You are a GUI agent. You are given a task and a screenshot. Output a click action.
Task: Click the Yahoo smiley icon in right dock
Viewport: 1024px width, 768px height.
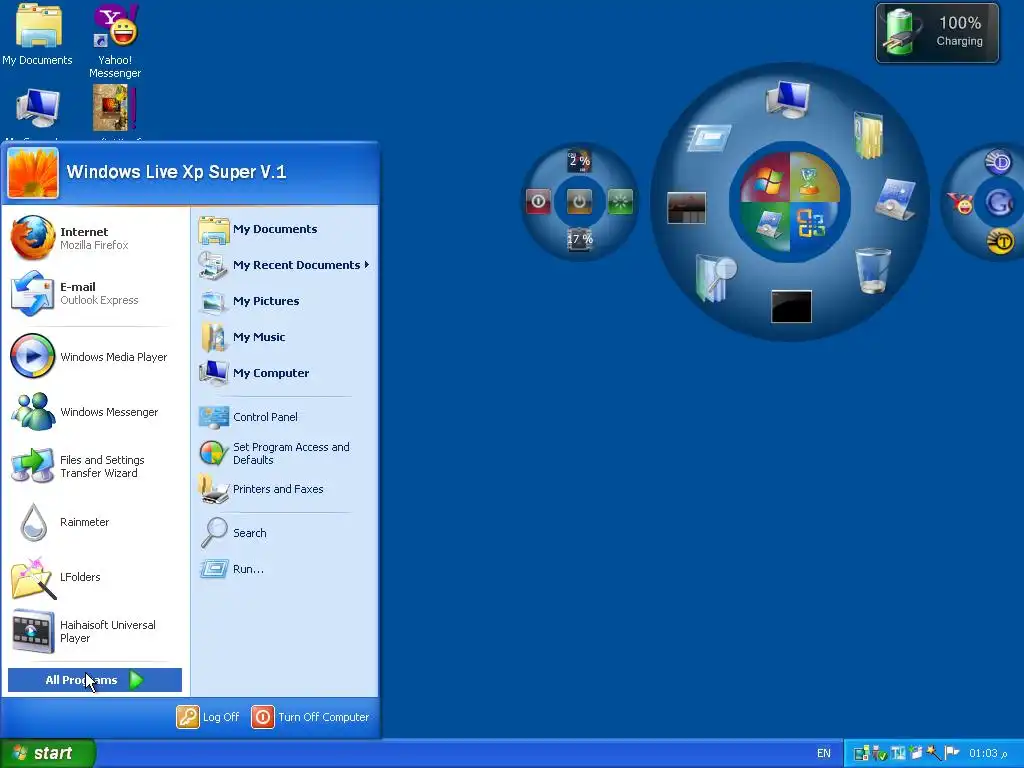[x=960, y=204]
